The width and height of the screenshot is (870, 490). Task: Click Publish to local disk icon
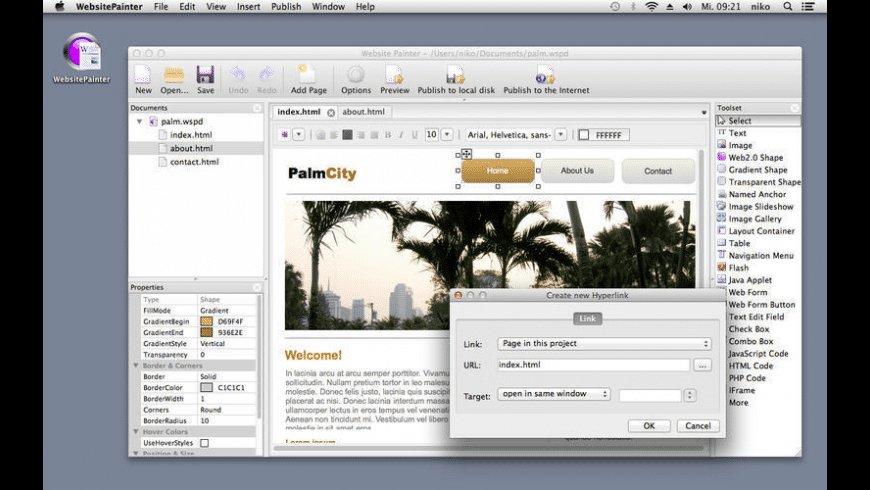click(x=456, y=75)
